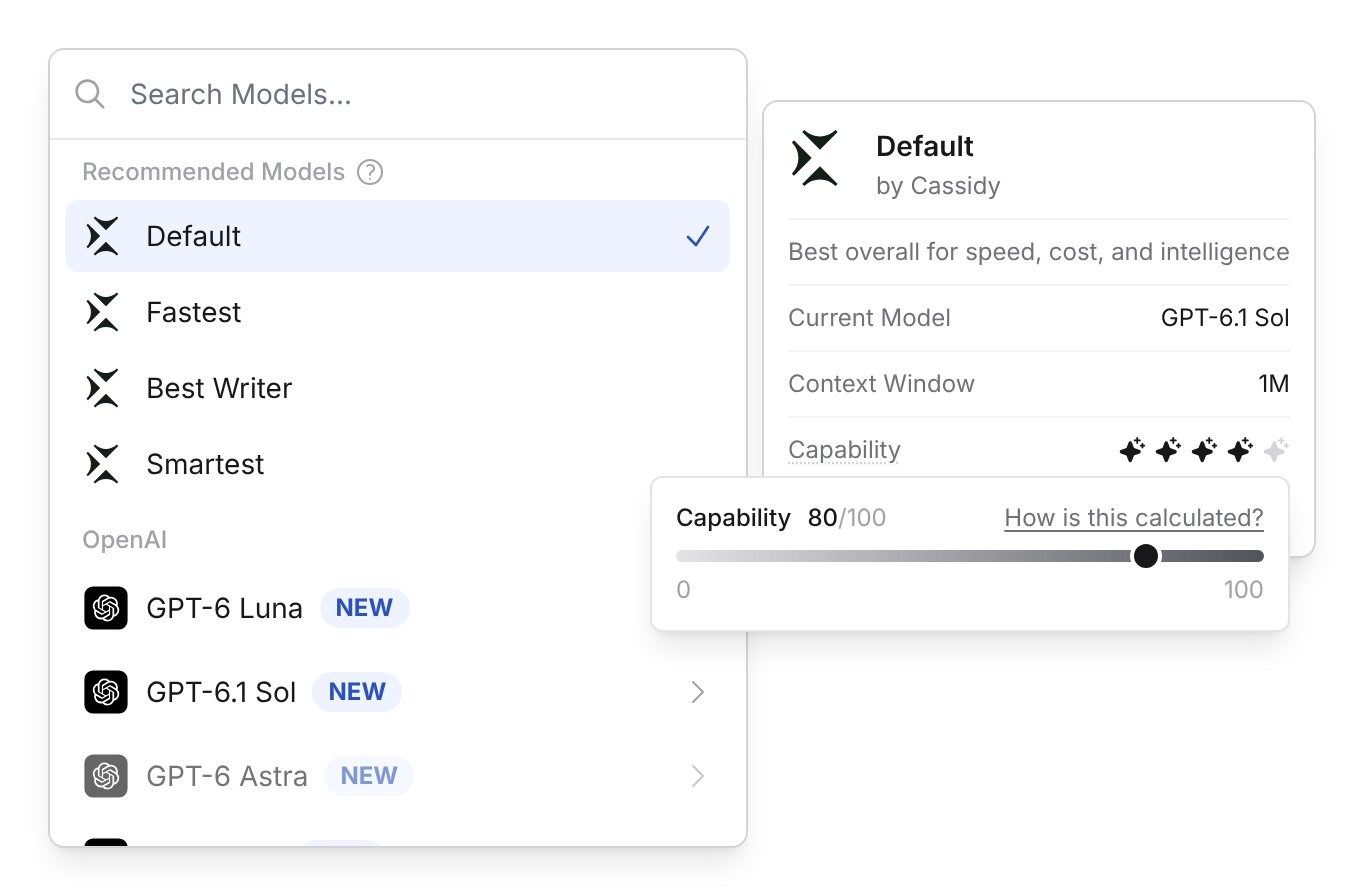The image size is (1362, 896).
Task: Open the "How is this calculated?" link
Action: [x=1134, y=518]
